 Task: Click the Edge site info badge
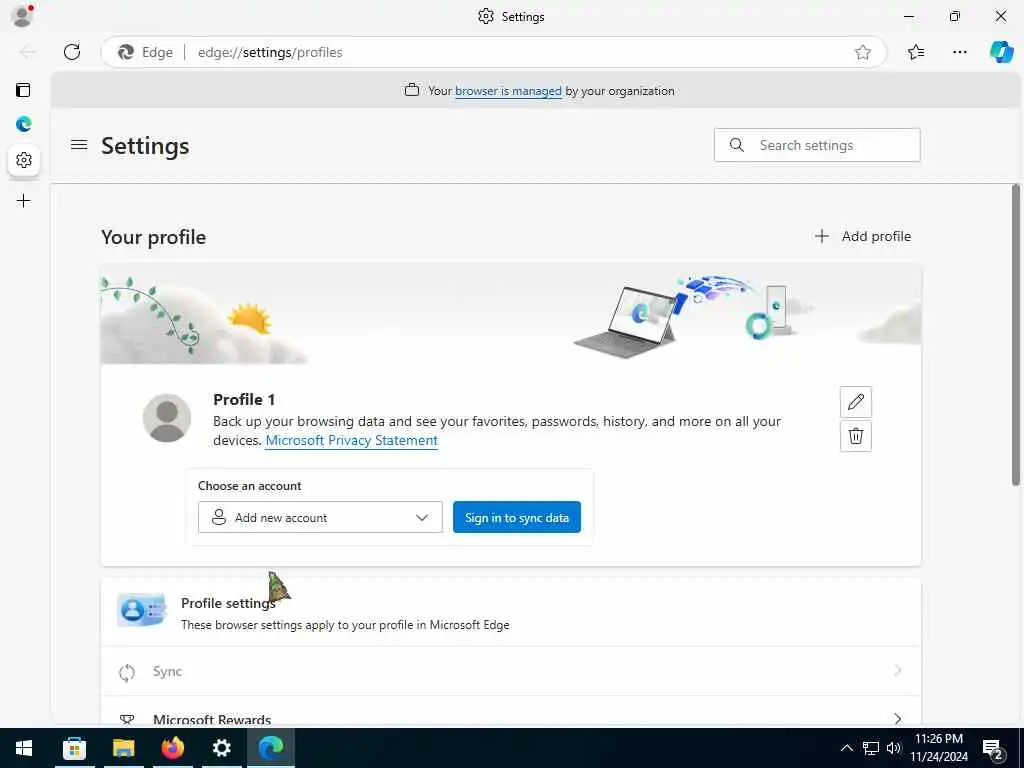(x=145, y=52)
